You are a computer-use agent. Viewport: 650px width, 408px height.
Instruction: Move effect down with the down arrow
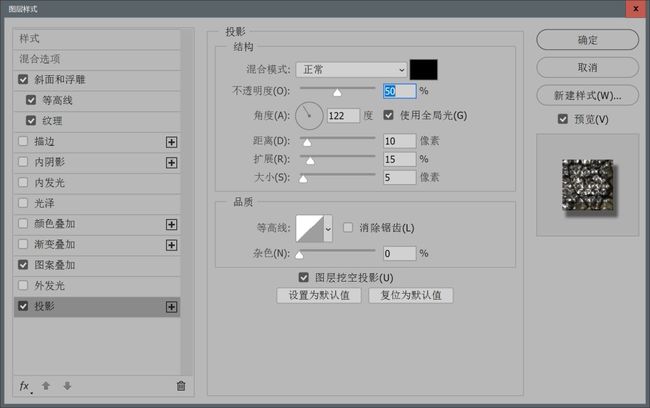67,386
